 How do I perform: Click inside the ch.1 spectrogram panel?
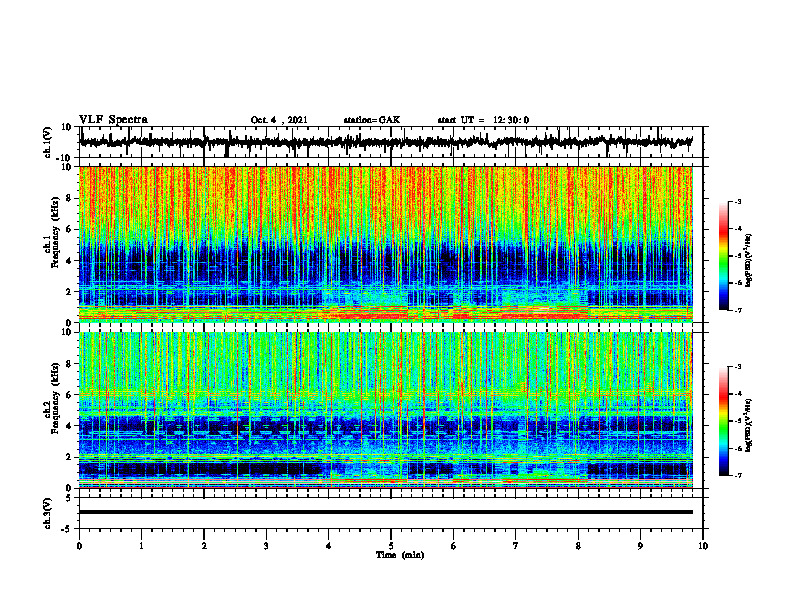point(386,244)
